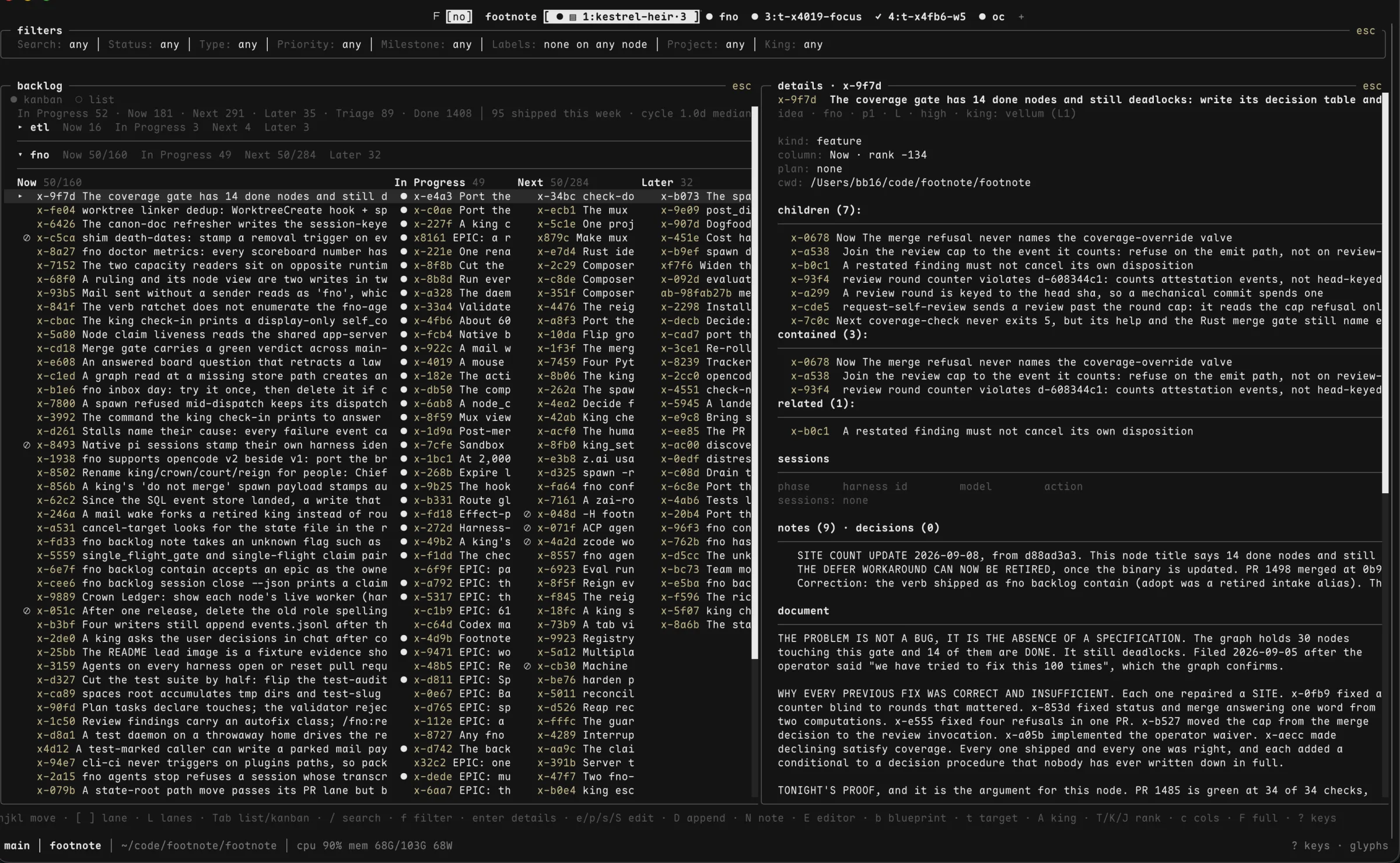The width and height of the screenshot is (1400, 863).
Task: Select the kanban view radio option
Action: pos(37,100)
